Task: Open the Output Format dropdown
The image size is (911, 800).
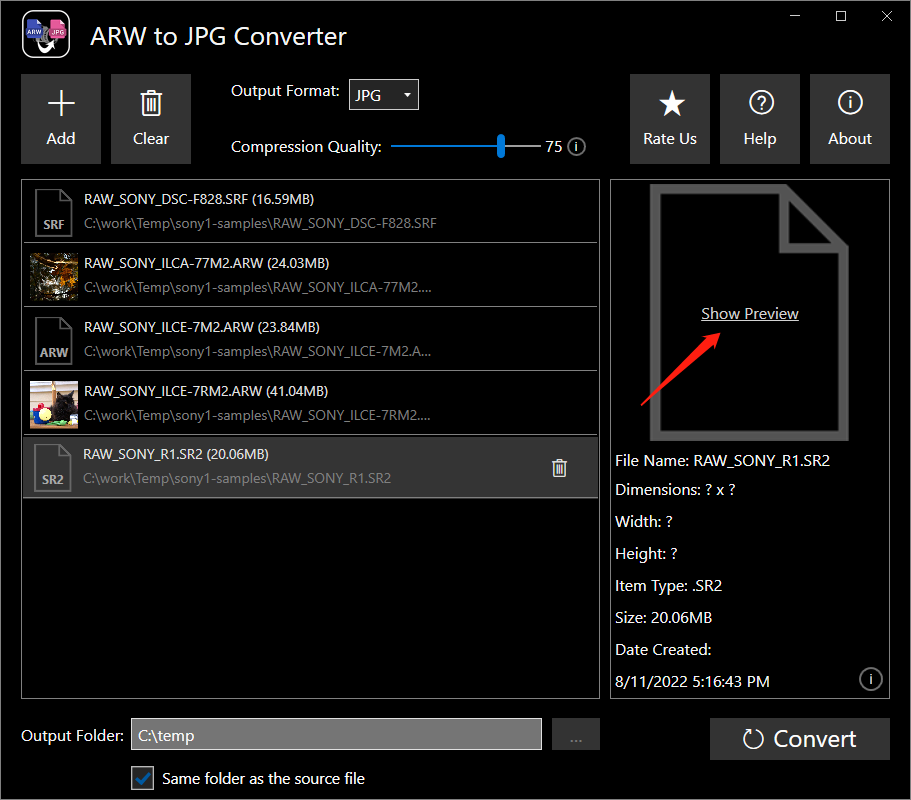Action: pos(383,95)
